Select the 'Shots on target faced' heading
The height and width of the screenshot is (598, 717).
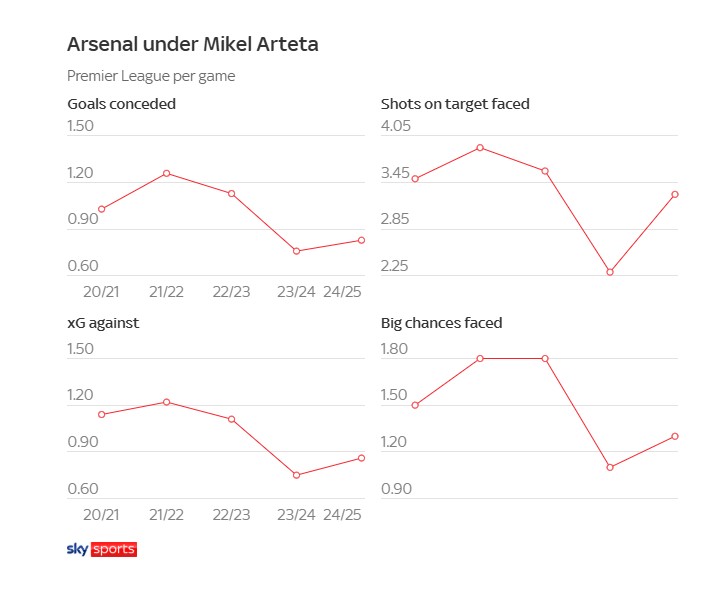[x=455, y=103]
